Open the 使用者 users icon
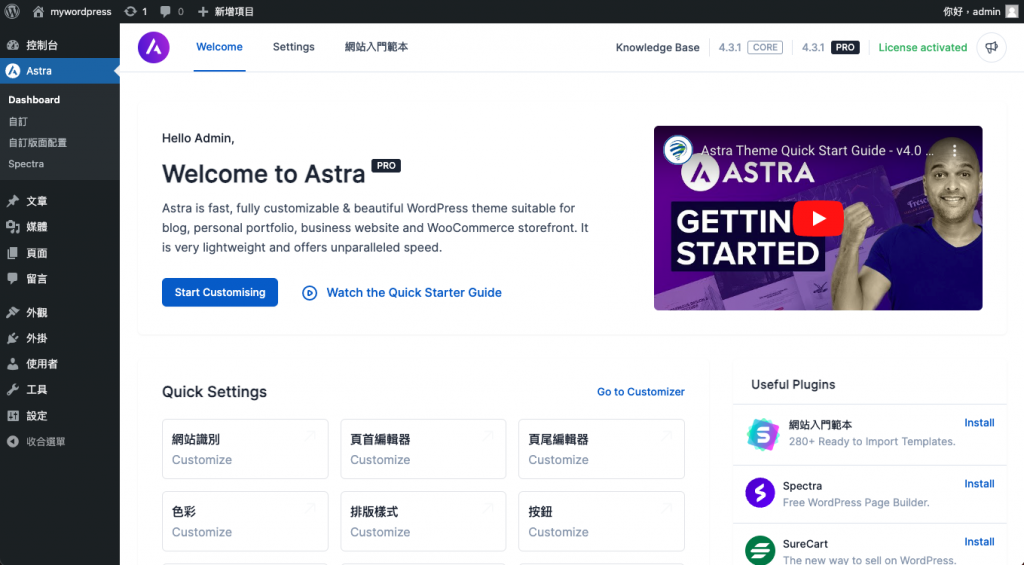Viewport: 1024px width, 565px height. point(12,364)
